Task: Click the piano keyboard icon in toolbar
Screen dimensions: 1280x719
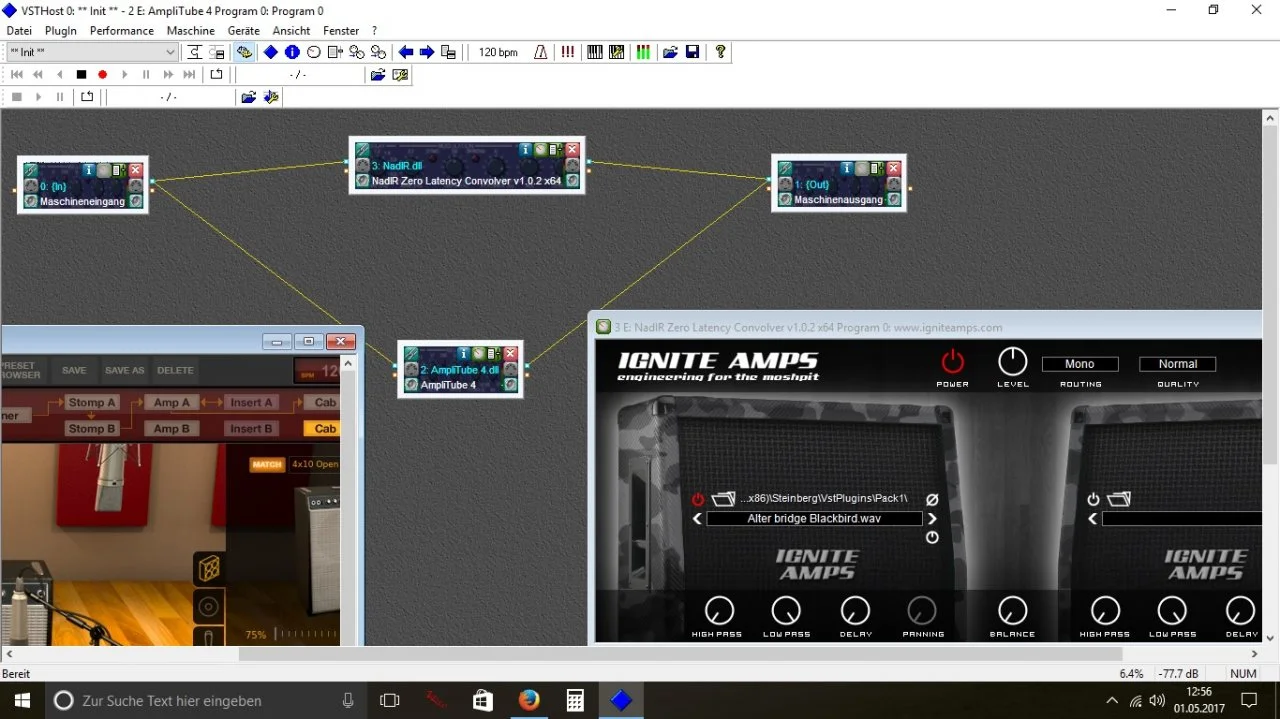Action: [595, 52]
